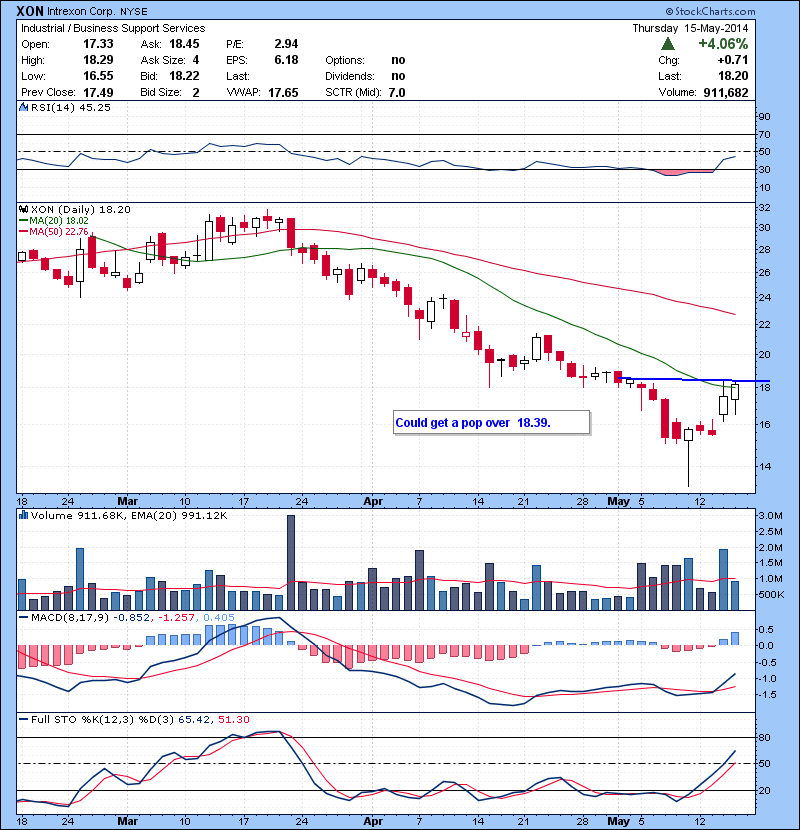Click the XON ticker symbol in header
Image resolution: width=800 pixels, height=830 pixels.
click(30, 11)
